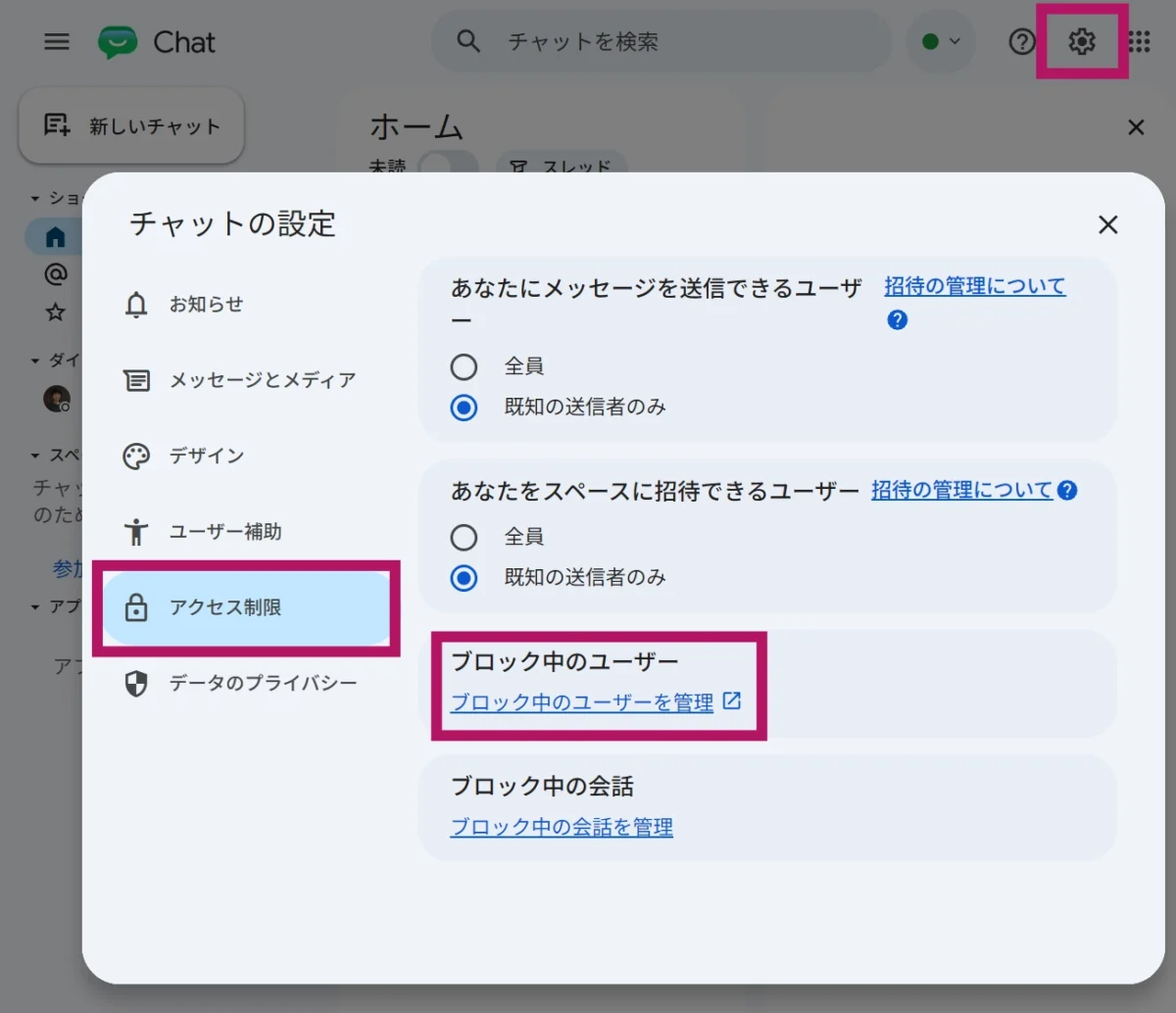Viewport: 1176px width, 1013px height.
Task: Click the スレッド filter chip
Action: [x=562, y=165]
